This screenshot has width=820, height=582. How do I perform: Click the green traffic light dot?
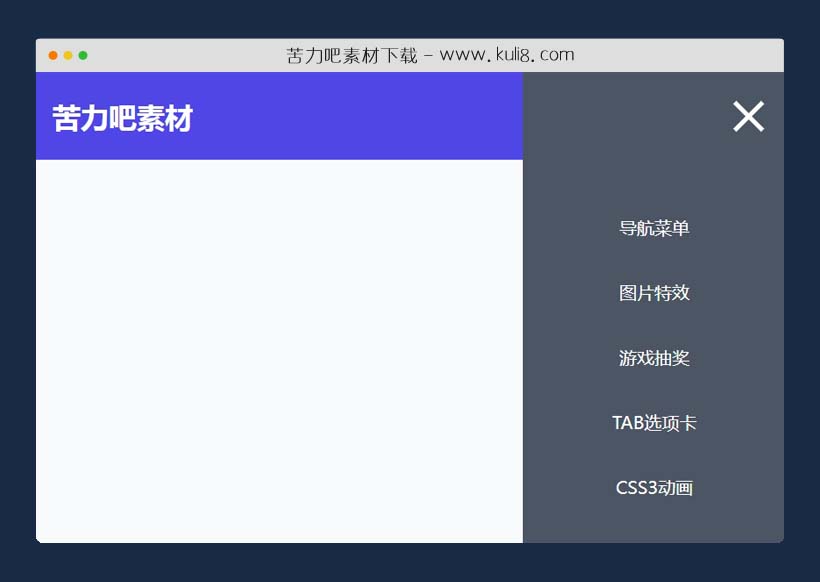84,56
